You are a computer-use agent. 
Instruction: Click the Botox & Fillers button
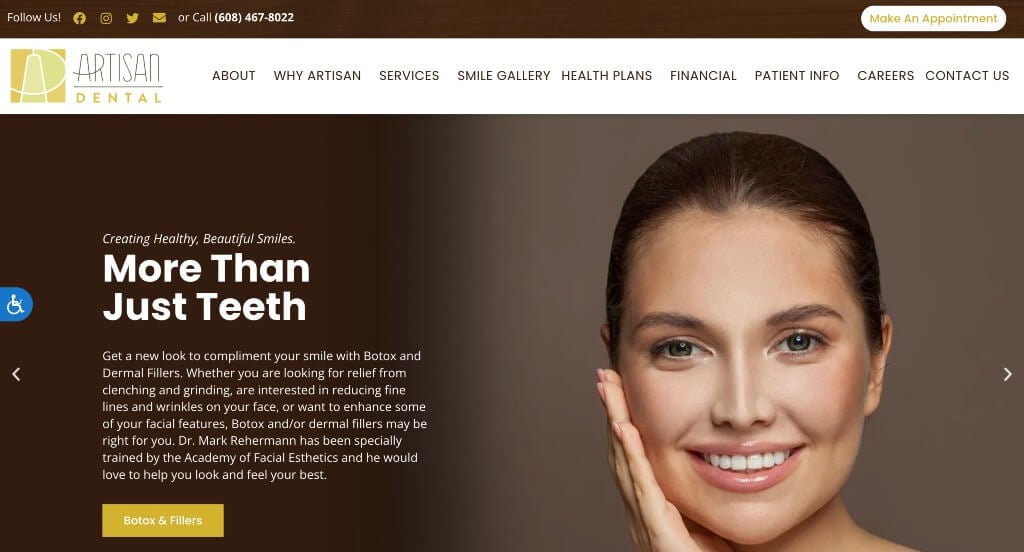[x=163, y=521]
